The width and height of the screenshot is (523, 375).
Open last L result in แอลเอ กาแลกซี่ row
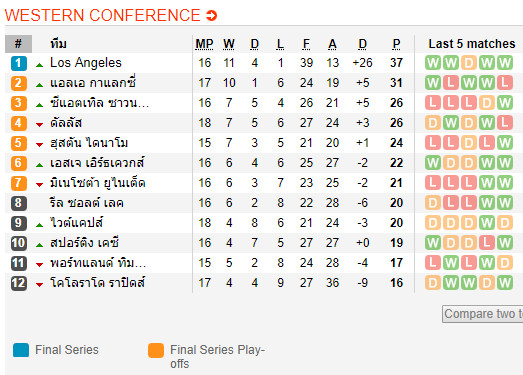point(505,83)
